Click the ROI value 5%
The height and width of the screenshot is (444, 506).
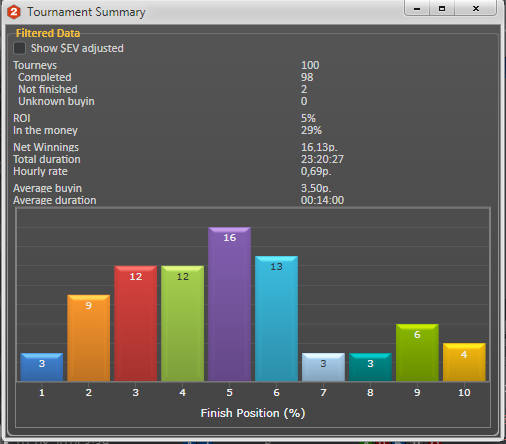pos(308,118)
